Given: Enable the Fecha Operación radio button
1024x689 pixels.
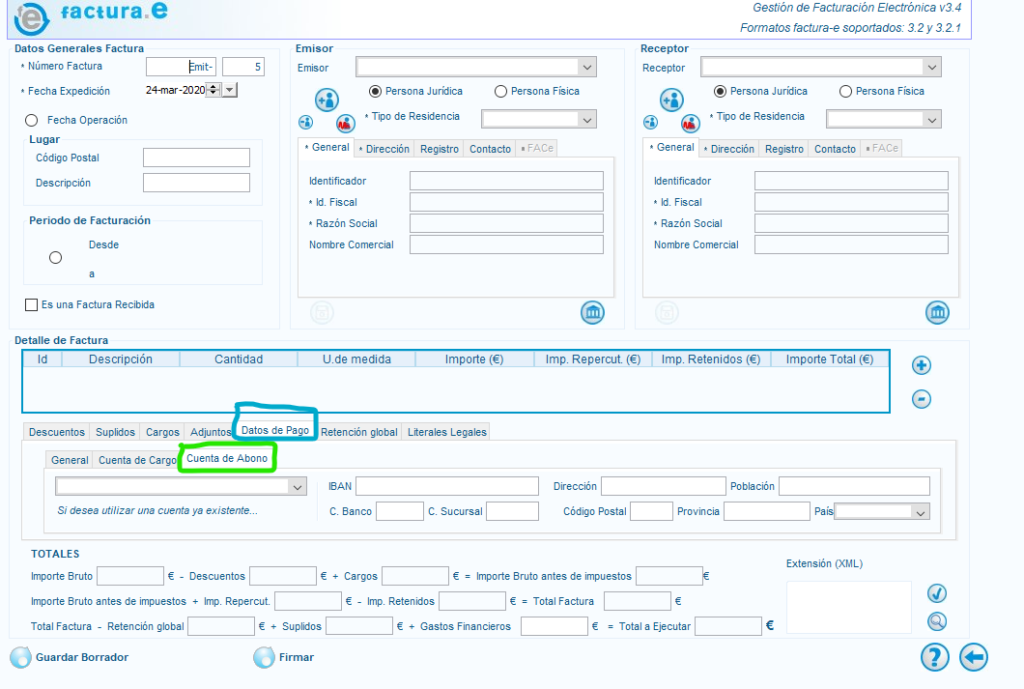Looking at the screenshot, I should [x=31, y=121].
